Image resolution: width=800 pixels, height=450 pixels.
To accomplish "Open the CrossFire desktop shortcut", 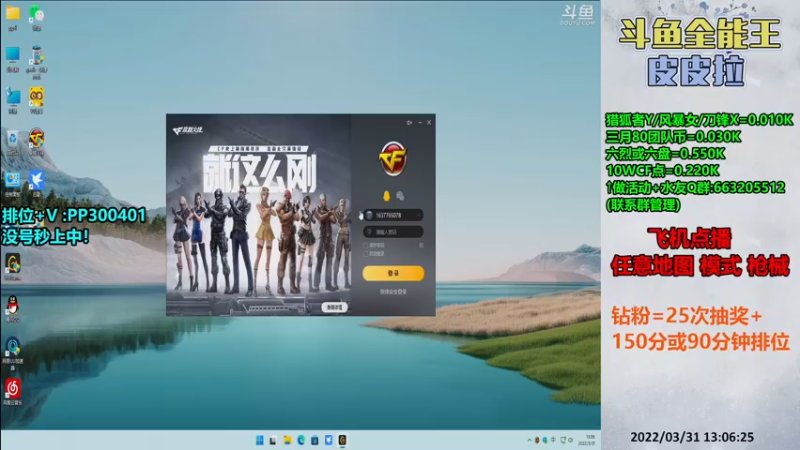I will click(36, 142).
